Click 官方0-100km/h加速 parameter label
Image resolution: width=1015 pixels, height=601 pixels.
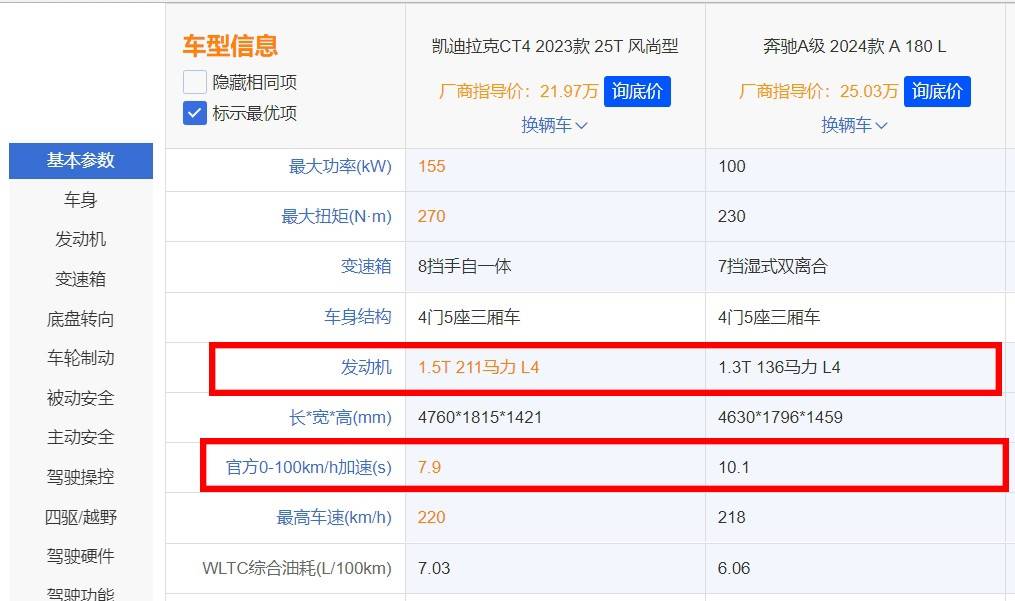click(x=309, y=467)
